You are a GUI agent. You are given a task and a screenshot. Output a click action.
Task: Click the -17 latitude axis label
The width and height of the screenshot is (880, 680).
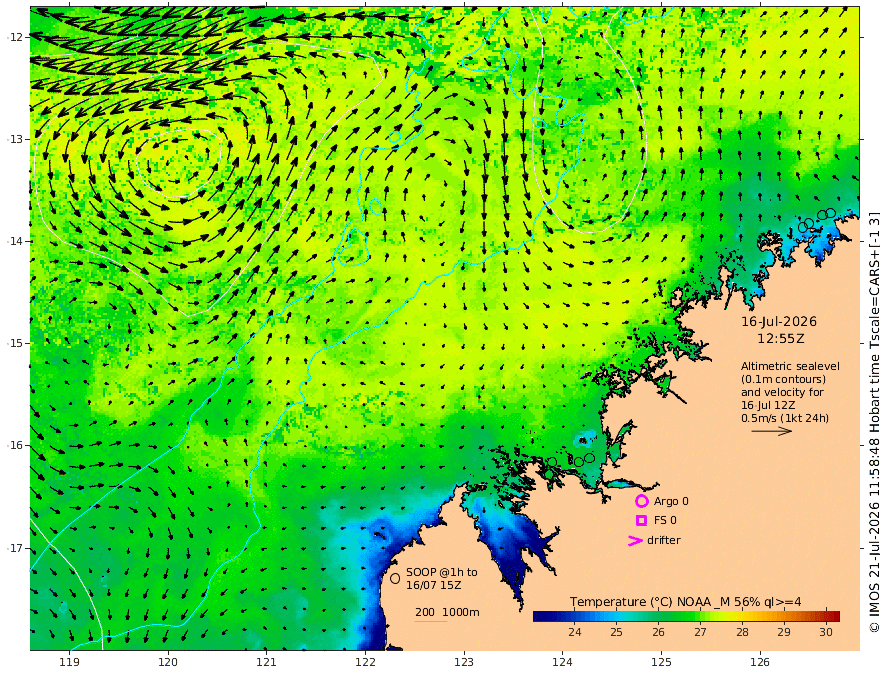click(15, 548)
